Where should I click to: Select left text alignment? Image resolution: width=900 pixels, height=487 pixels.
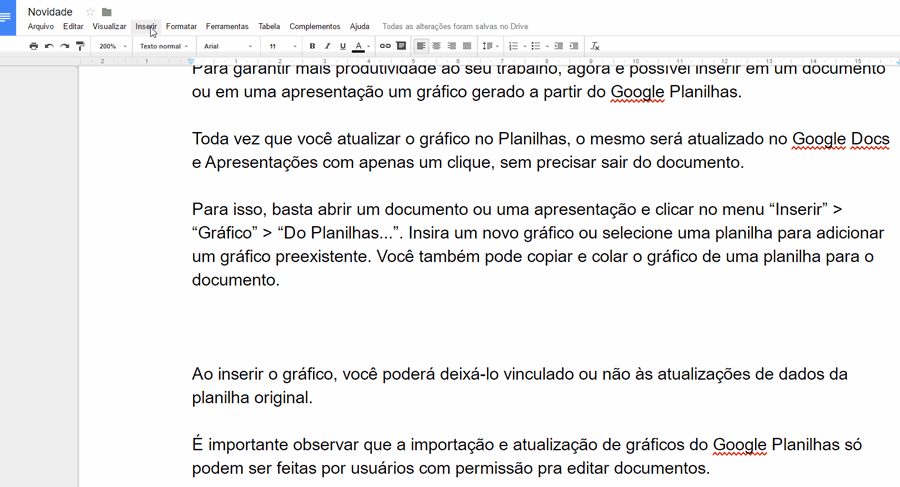[x=421, y=46]
